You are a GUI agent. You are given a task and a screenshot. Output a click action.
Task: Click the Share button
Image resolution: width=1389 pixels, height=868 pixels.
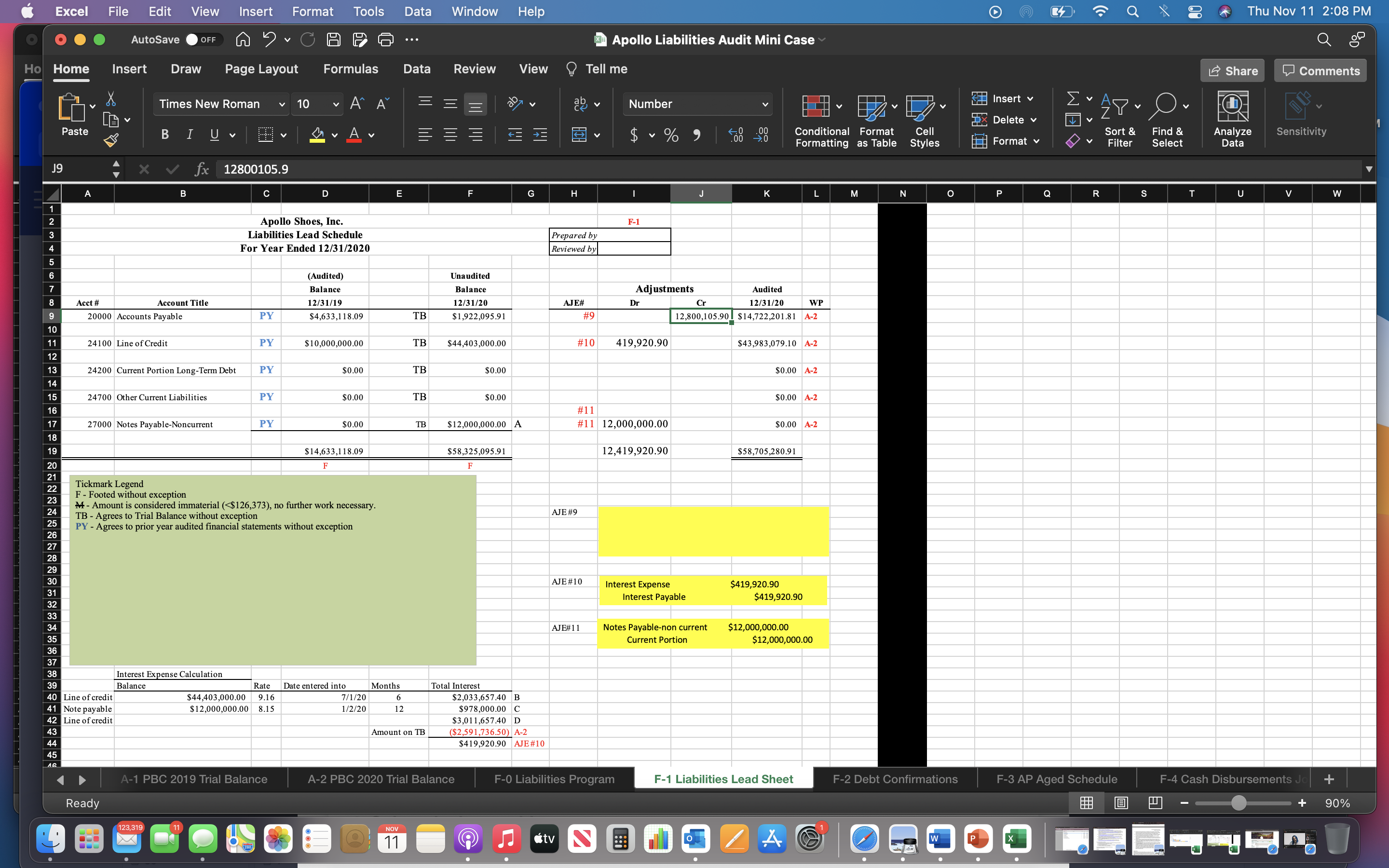click(x=1233, y=70)
